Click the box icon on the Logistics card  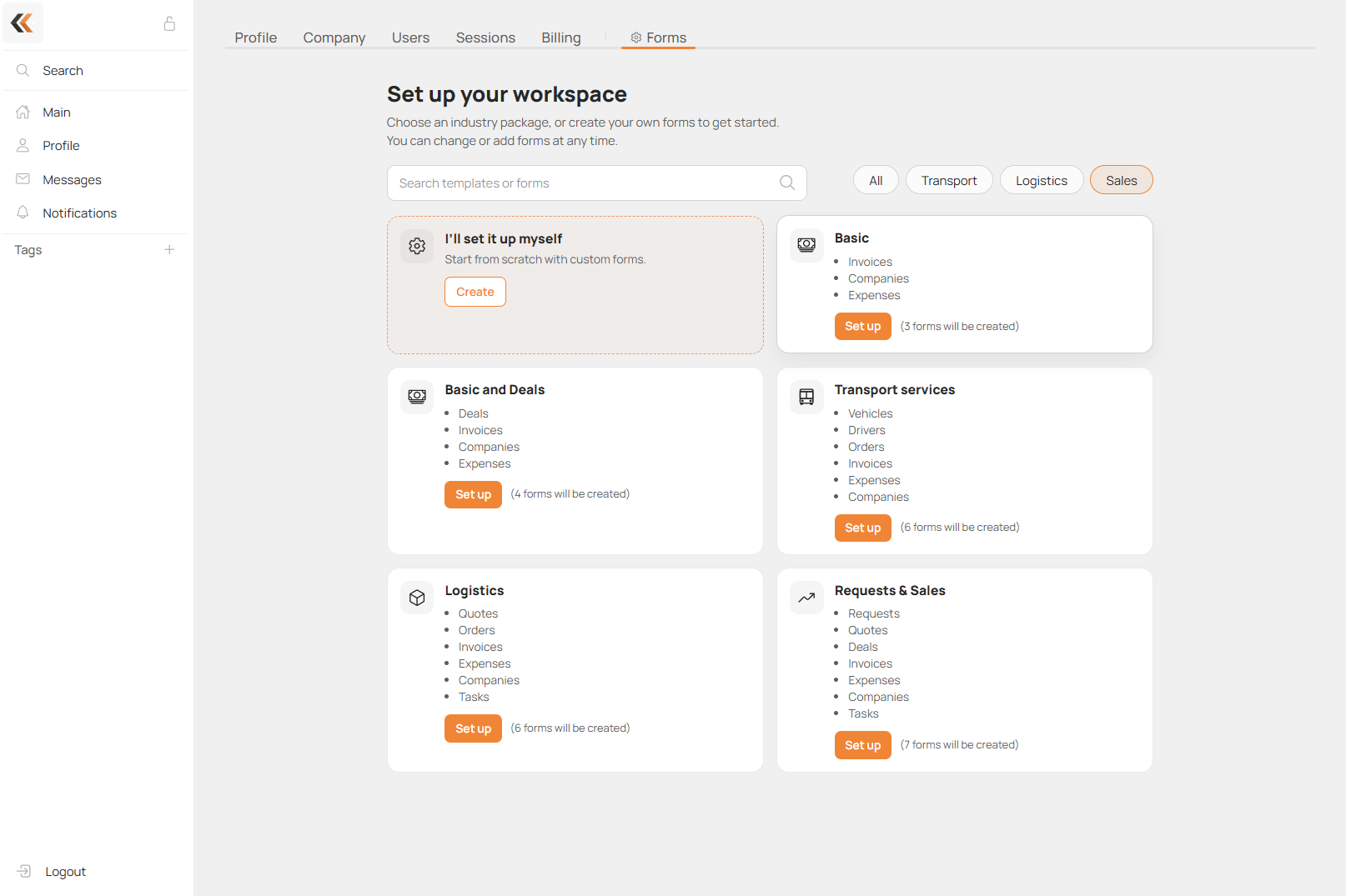click(417, 598)
